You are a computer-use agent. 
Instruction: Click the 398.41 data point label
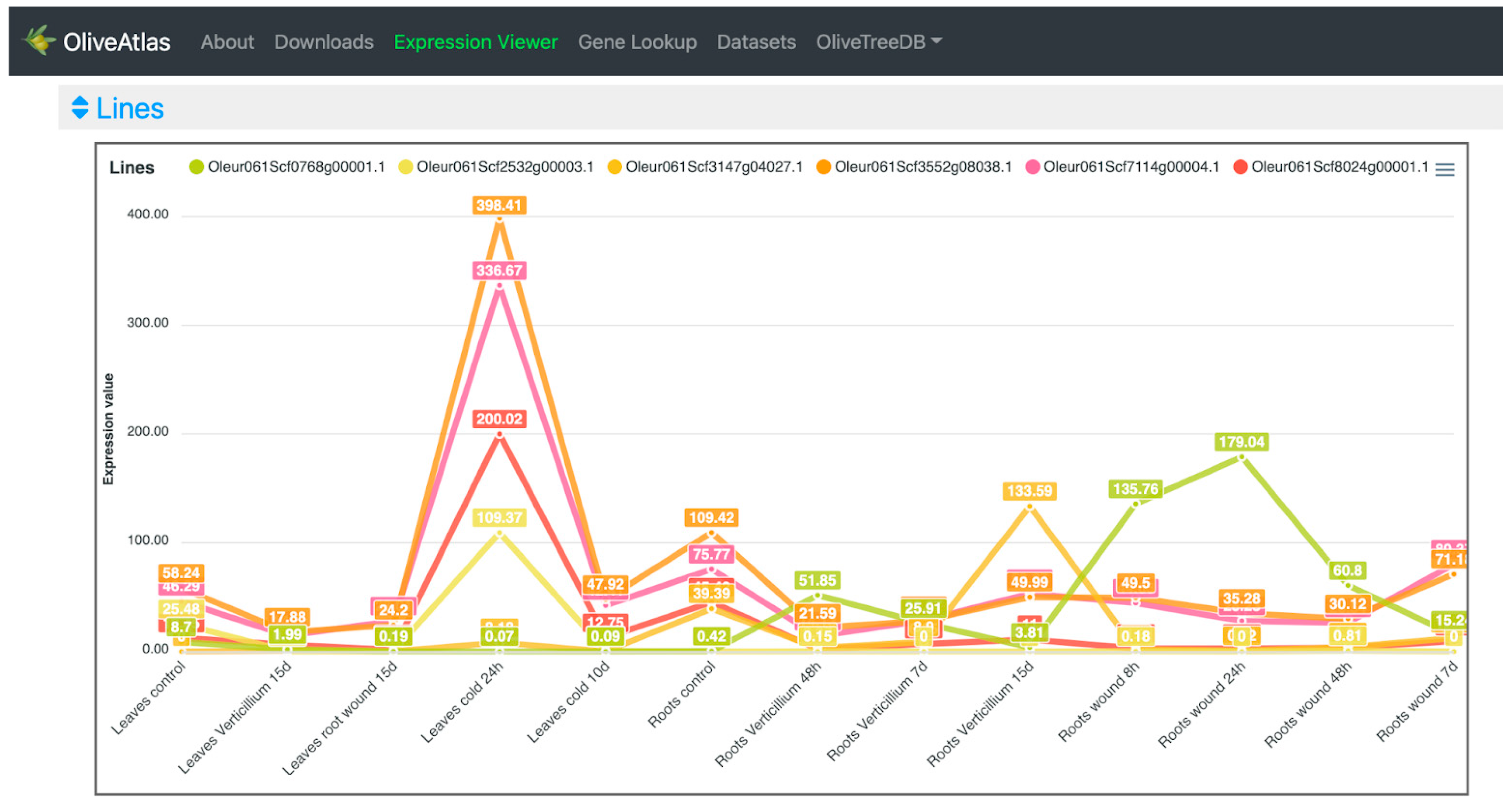pyautogui.click(x=499, y=205)
